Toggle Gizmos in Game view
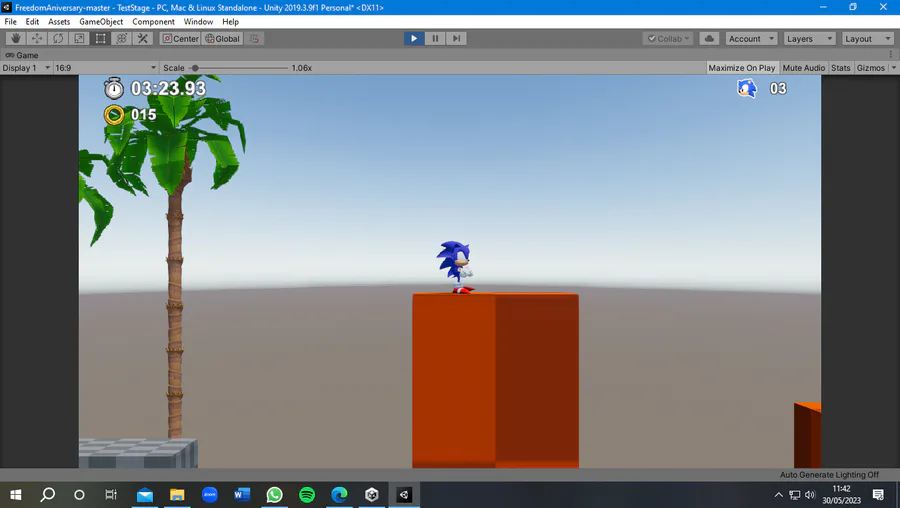900x508 pixels. [871, 68]
